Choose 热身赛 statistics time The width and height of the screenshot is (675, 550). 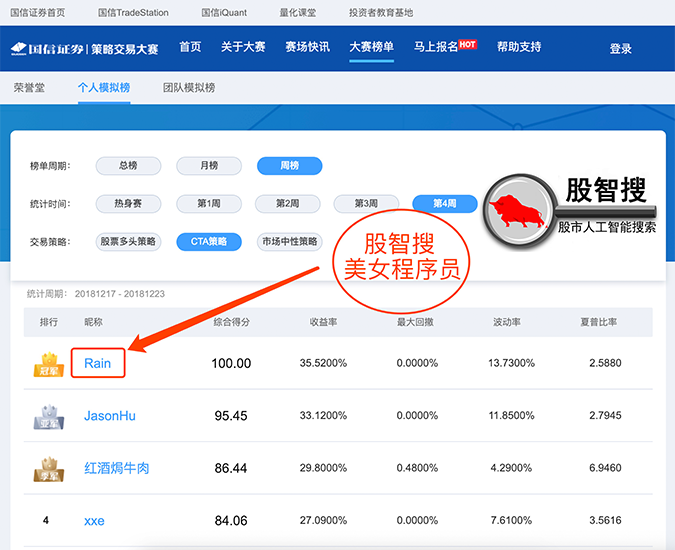click(128, 204)
